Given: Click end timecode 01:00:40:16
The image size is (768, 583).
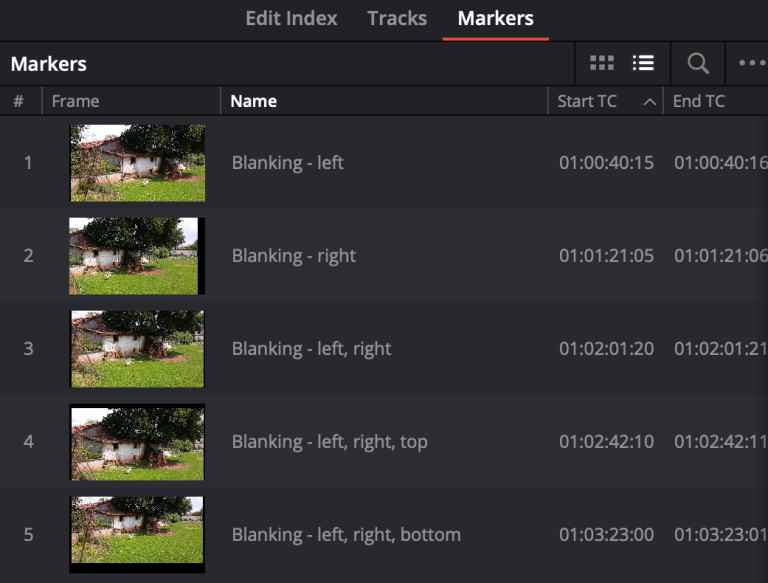Looking at the screenshot, I should coord(720,163).
